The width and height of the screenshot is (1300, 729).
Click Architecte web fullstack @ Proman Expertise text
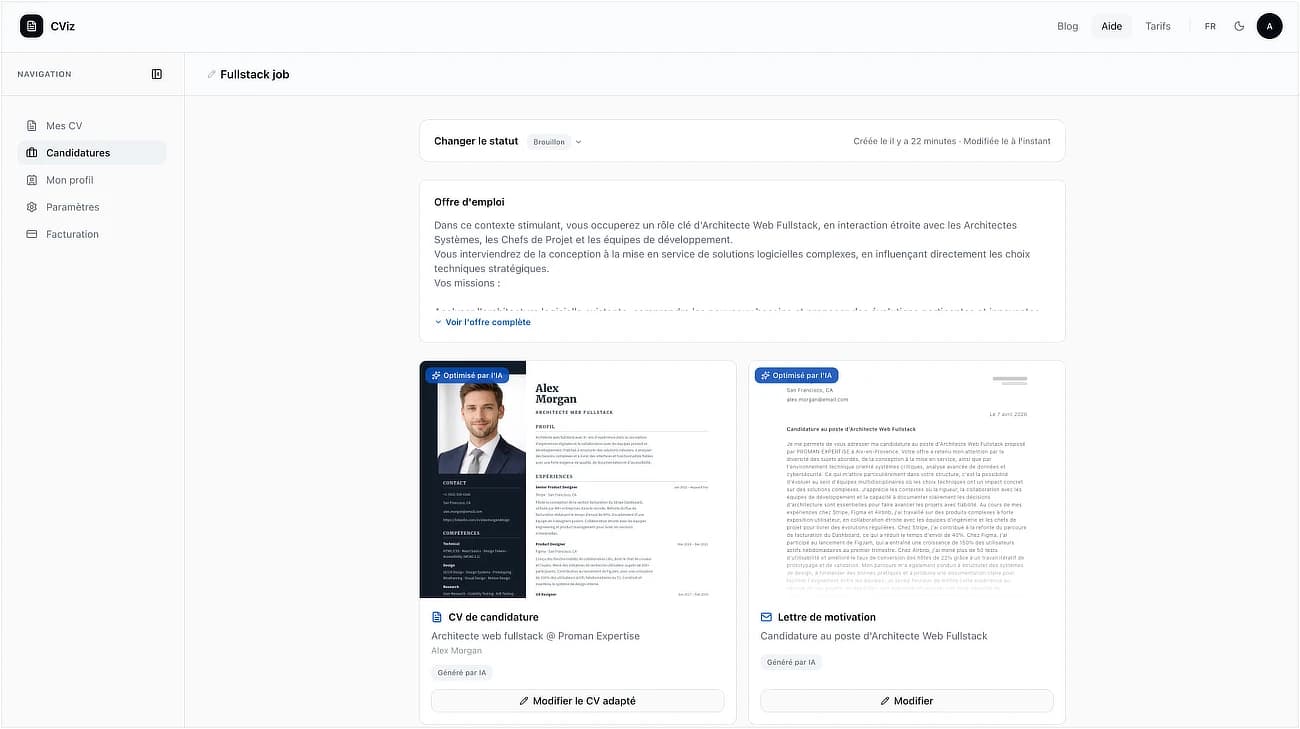(535, 636)
